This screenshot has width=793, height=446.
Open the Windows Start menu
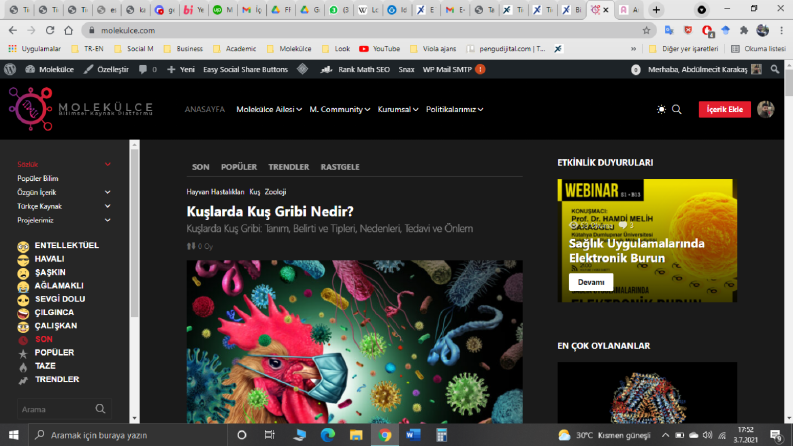(14, 435)
